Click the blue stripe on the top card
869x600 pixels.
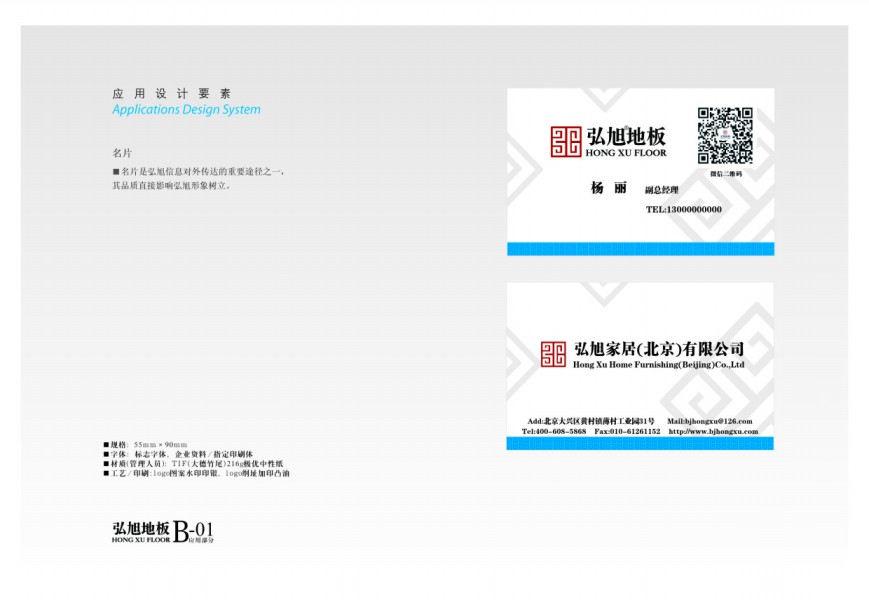click(640, 249)
